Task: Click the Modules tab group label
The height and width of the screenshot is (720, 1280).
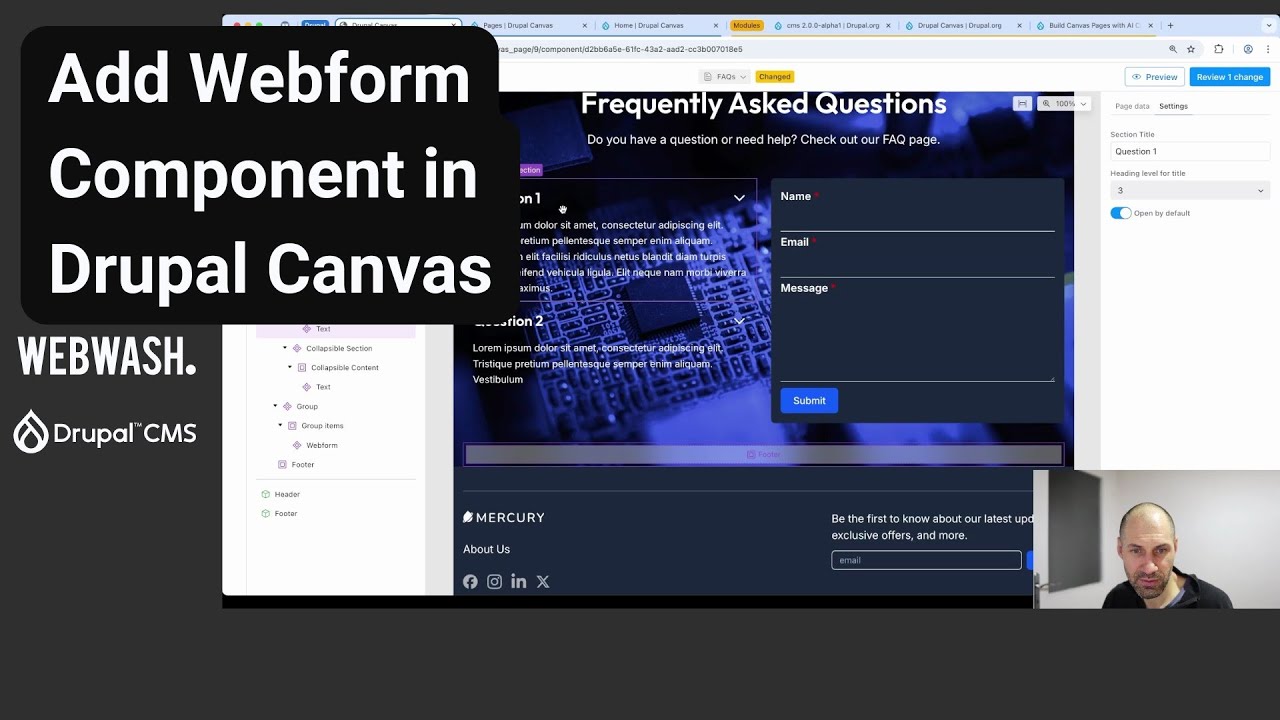Action: tap(746, 25)
